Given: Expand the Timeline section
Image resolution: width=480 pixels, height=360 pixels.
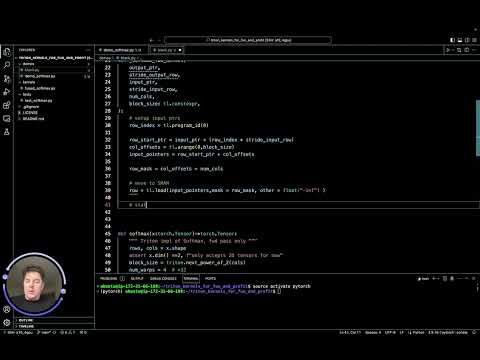Looking at the screenshot, I should click(55, 326).
